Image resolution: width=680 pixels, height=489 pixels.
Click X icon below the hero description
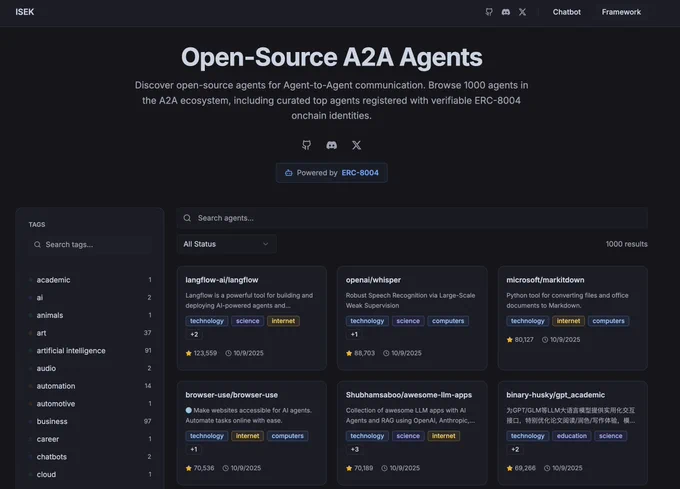pos(356,145)
